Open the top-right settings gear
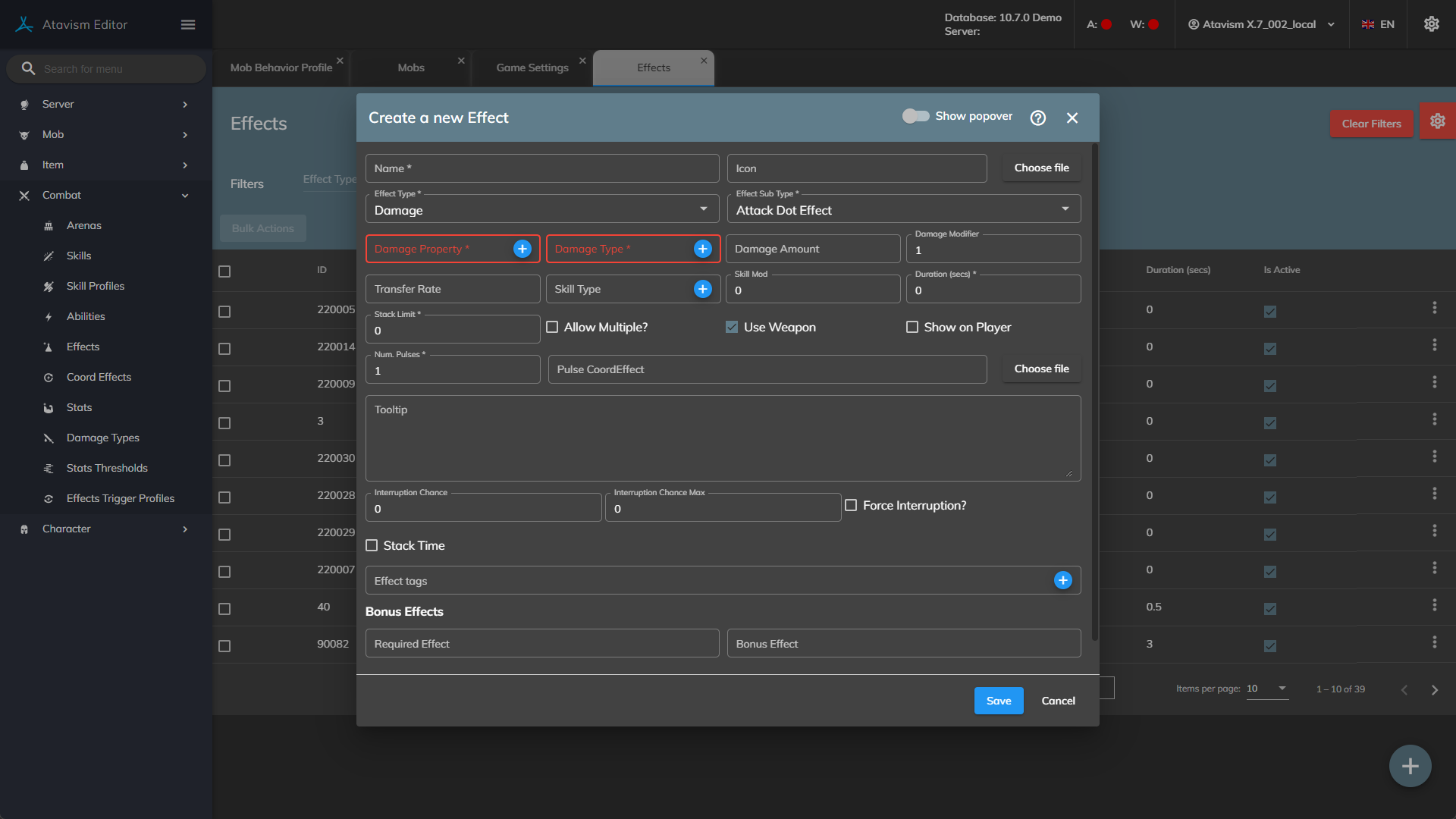This screenshot has width=1456, height=819. point(1431,24)
